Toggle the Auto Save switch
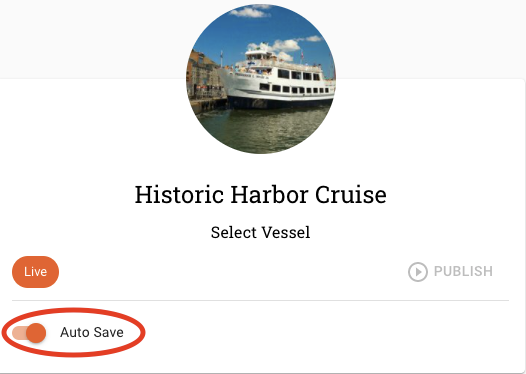Screen dimensions: 526x374 click(x=29, y=333)
